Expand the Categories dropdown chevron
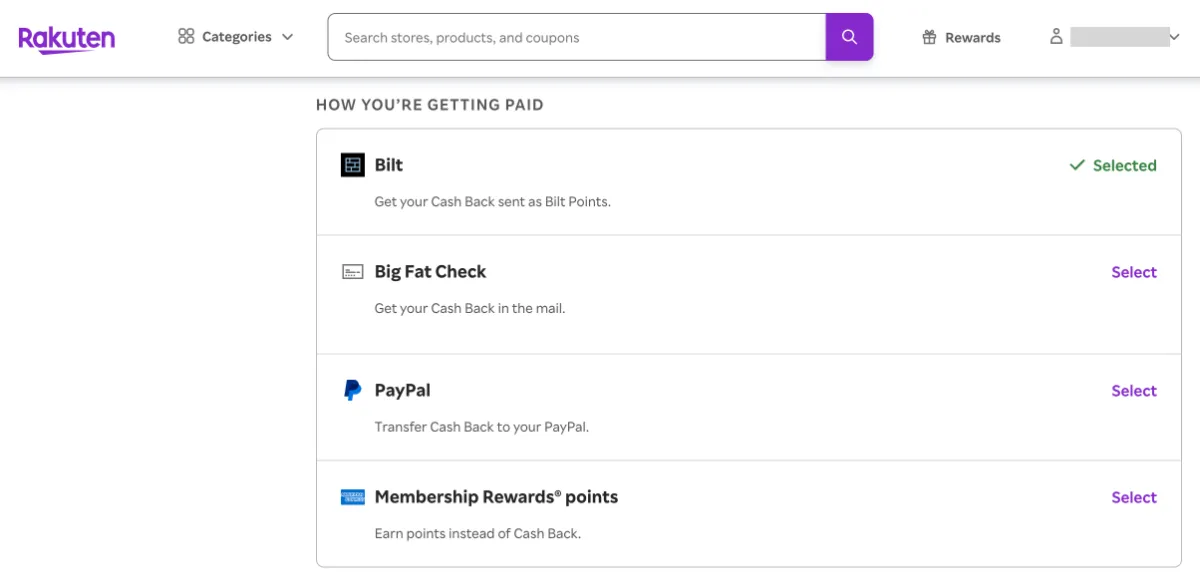 [288, 37]
